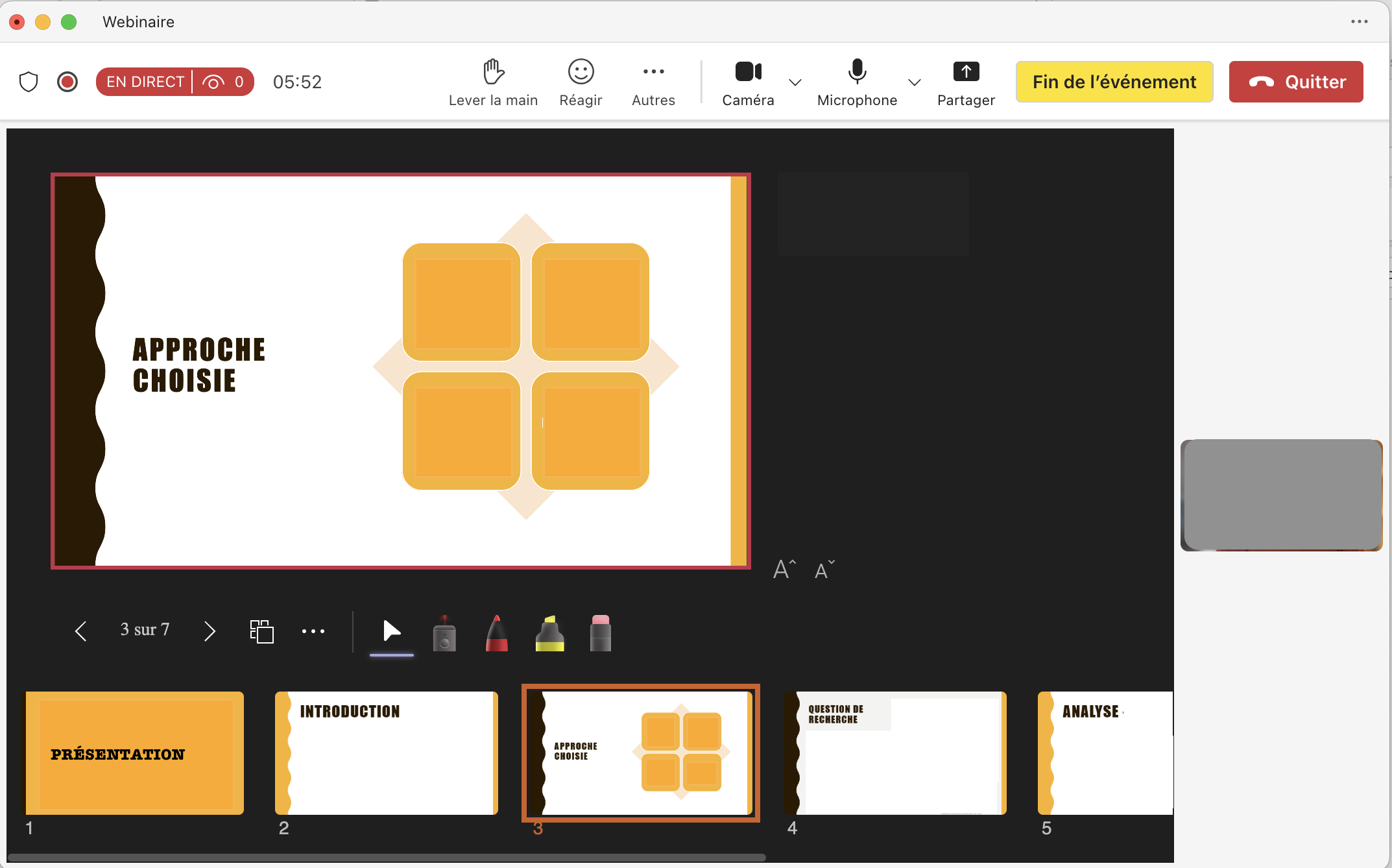Open the Autres menu
Viewport: 1392px width, 868px height.
point(653,72)
